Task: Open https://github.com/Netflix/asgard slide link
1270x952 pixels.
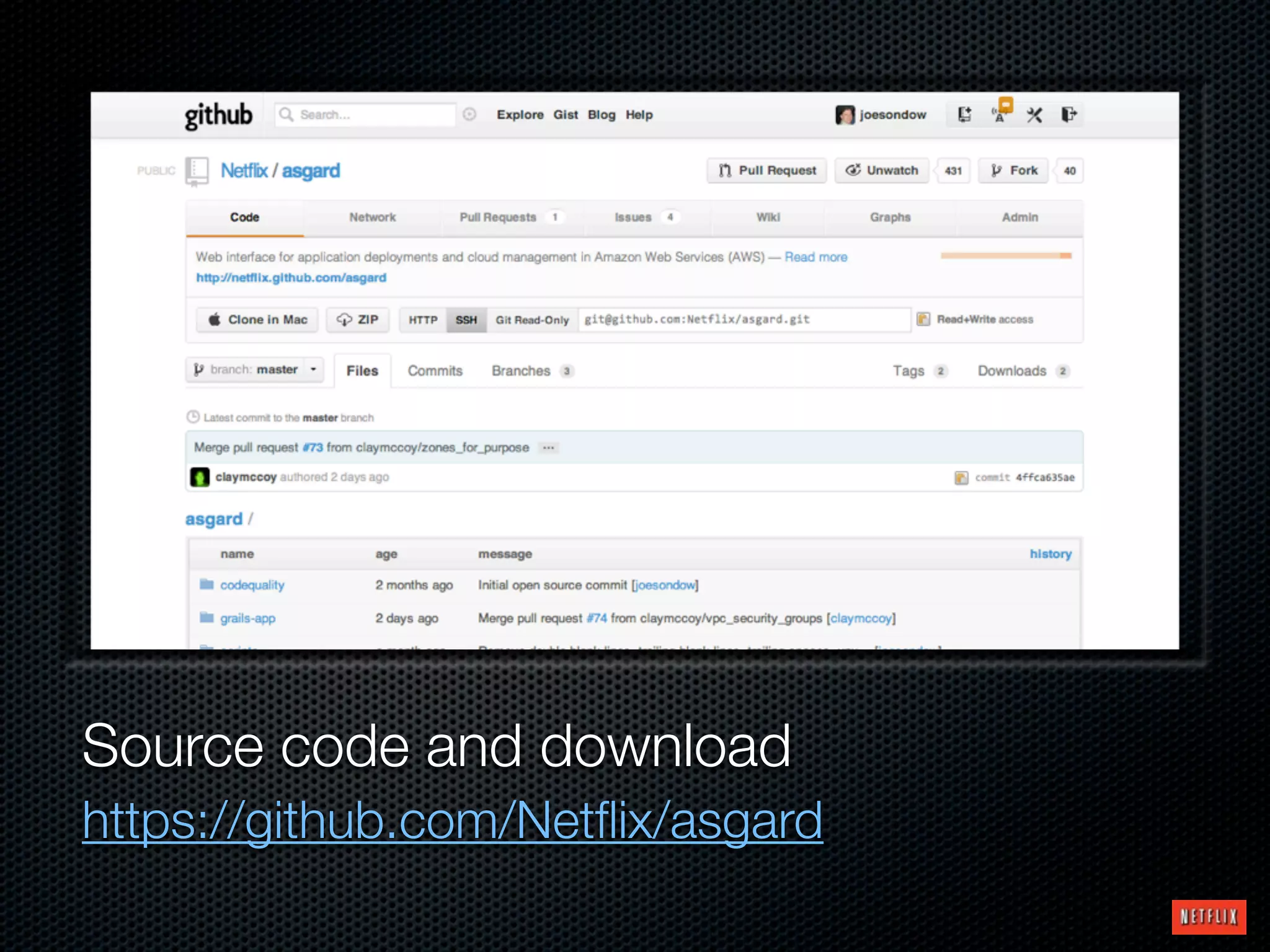Action: pyautogui.click(x=453, y=821)
